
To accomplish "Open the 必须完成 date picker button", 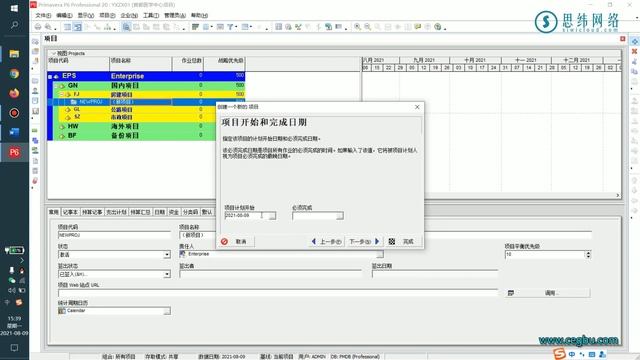I will [x=340, y=216].
